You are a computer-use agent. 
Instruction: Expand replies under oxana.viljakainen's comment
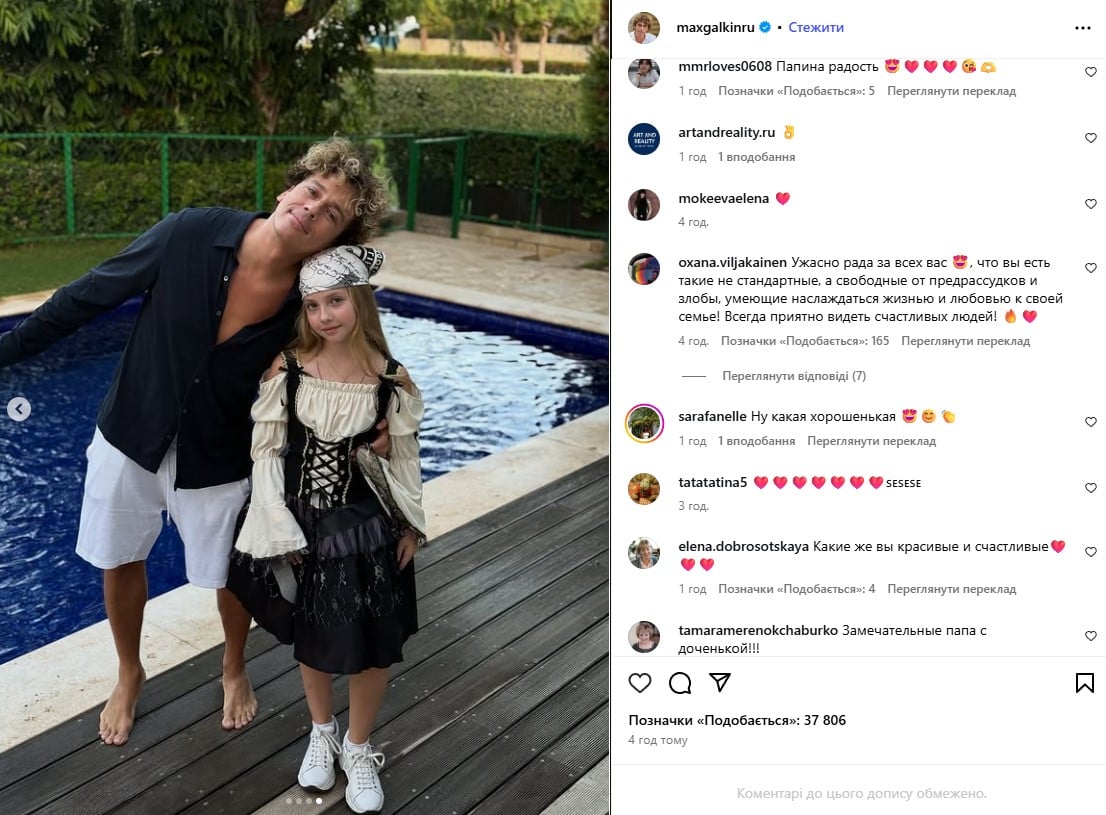coord(794,376)
